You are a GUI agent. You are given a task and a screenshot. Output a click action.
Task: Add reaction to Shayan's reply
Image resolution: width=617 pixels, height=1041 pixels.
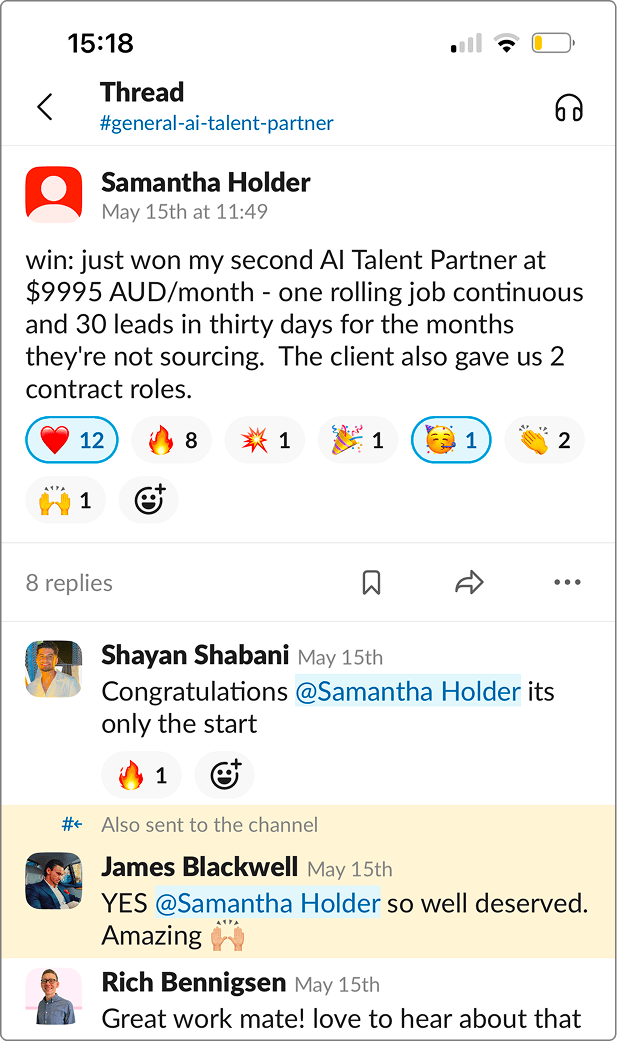[x=224, y=774]
